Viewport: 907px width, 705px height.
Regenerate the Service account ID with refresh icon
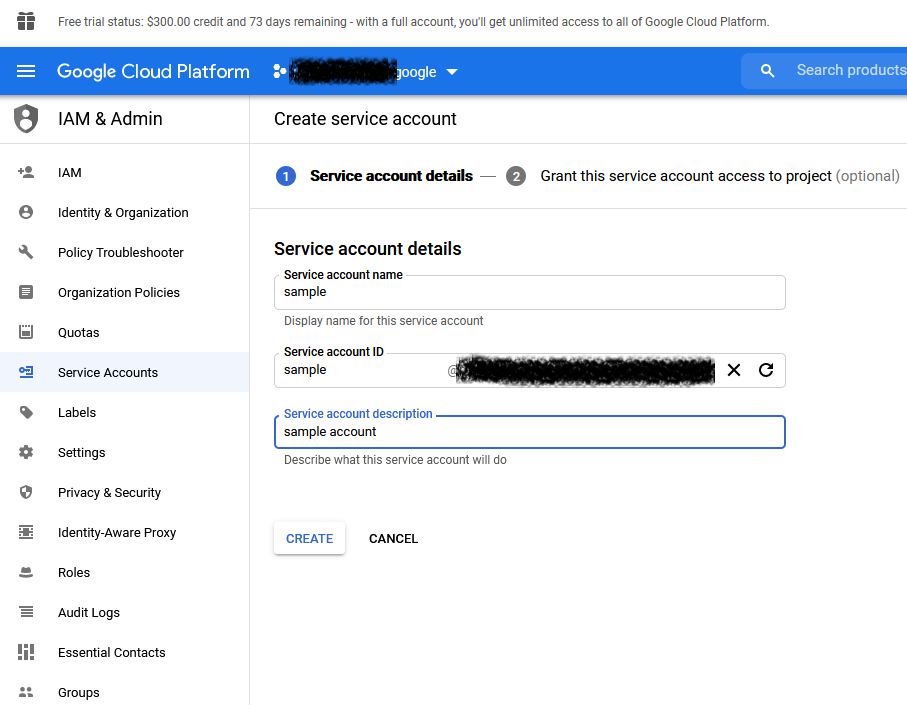pyautogui.click(x=766, y=370)
